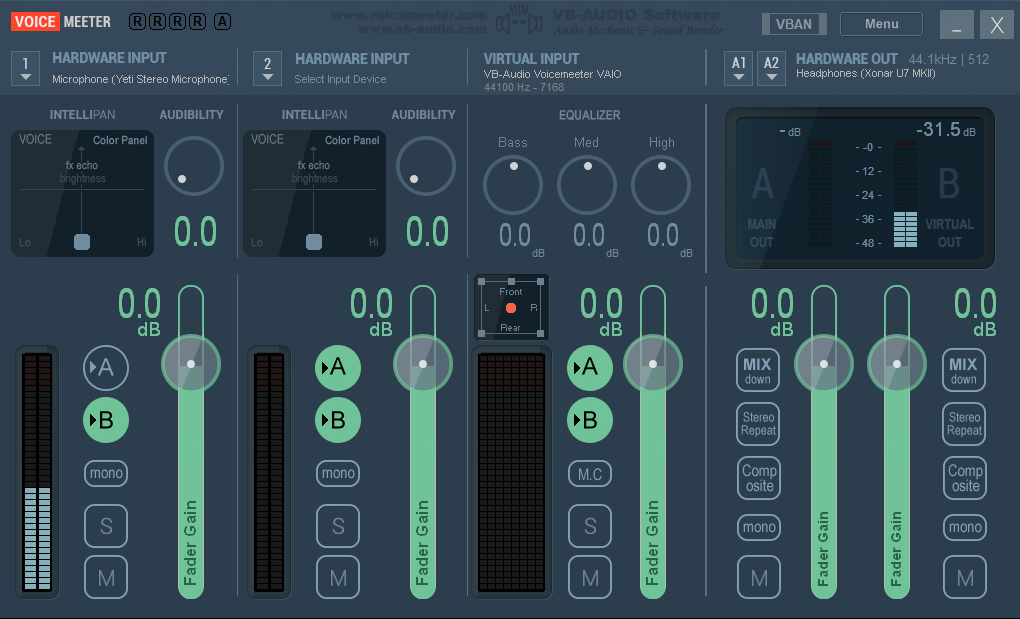Toggle bus B routing on hardware input 2
This screenshot has width=1020, height=619.
(x=338, y=420)
